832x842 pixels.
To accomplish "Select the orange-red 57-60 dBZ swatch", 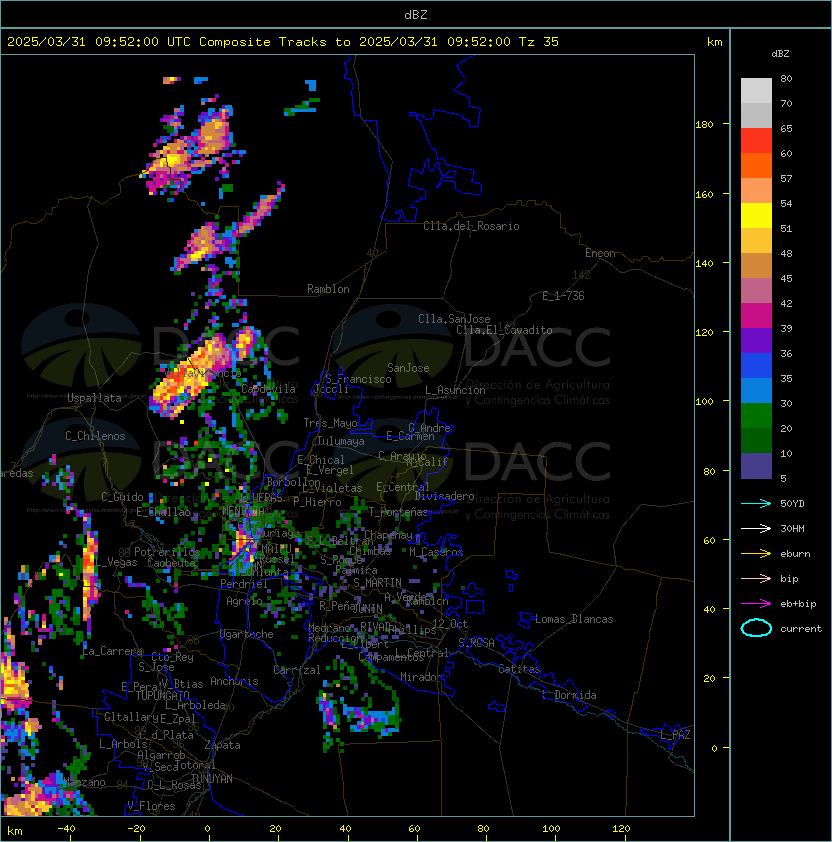I will (x=756, y=166).
